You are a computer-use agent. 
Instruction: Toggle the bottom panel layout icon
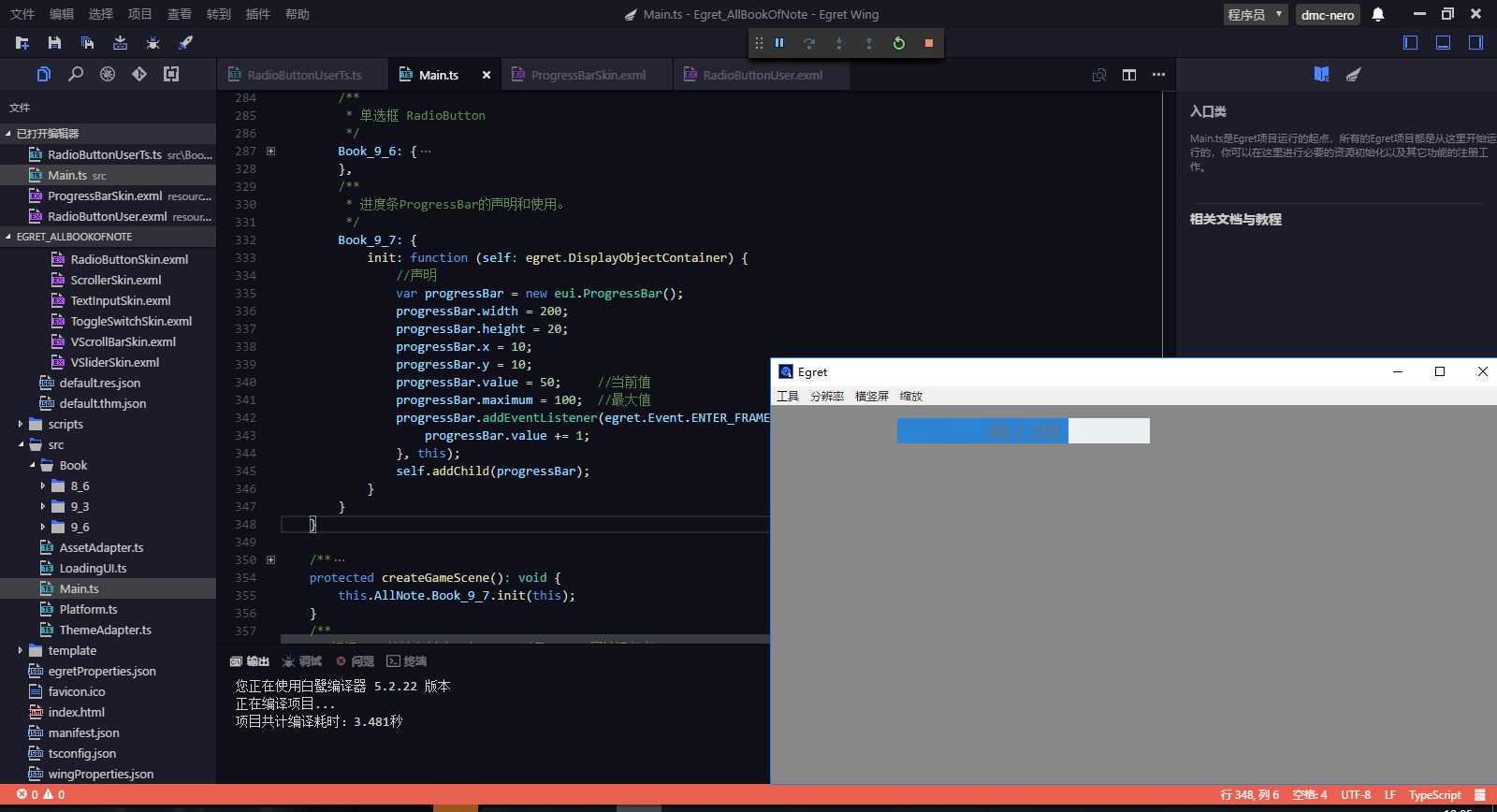[x=1444, y=43]
